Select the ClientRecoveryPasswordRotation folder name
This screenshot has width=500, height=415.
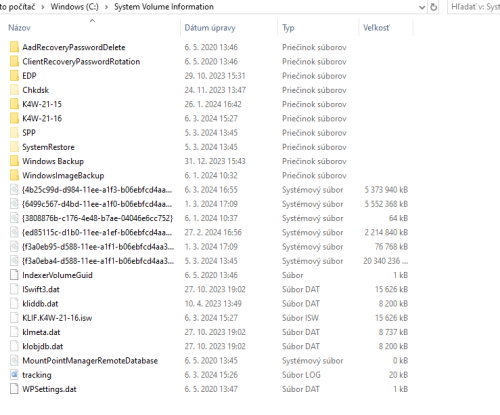click(81, 62)
